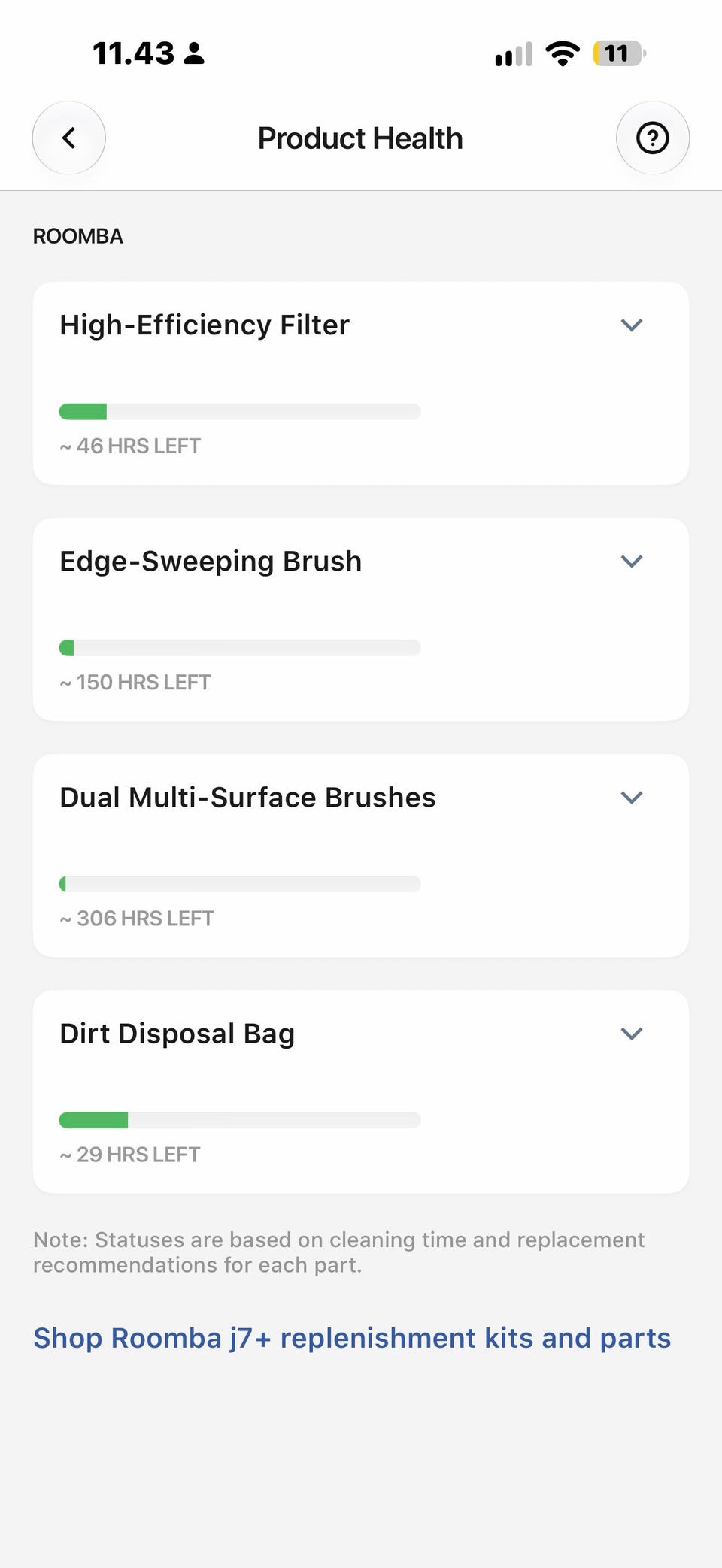Expand the Edge-Sweeping Brush chevron
This screenshot has height=1568, width=722.
click(x=632, y=561)
